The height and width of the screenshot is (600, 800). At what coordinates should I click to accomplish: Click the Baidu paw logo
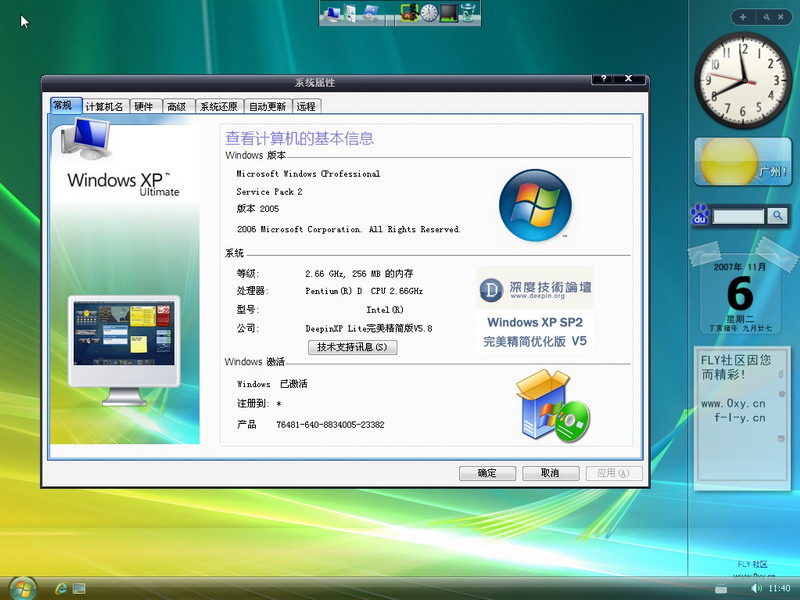[700, 215]
